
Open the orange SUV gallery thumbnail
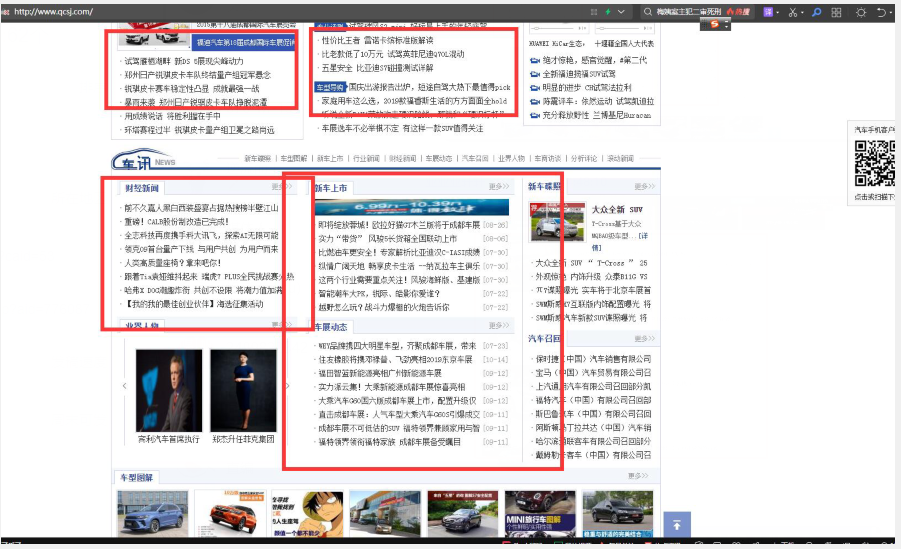coord(230,514)
